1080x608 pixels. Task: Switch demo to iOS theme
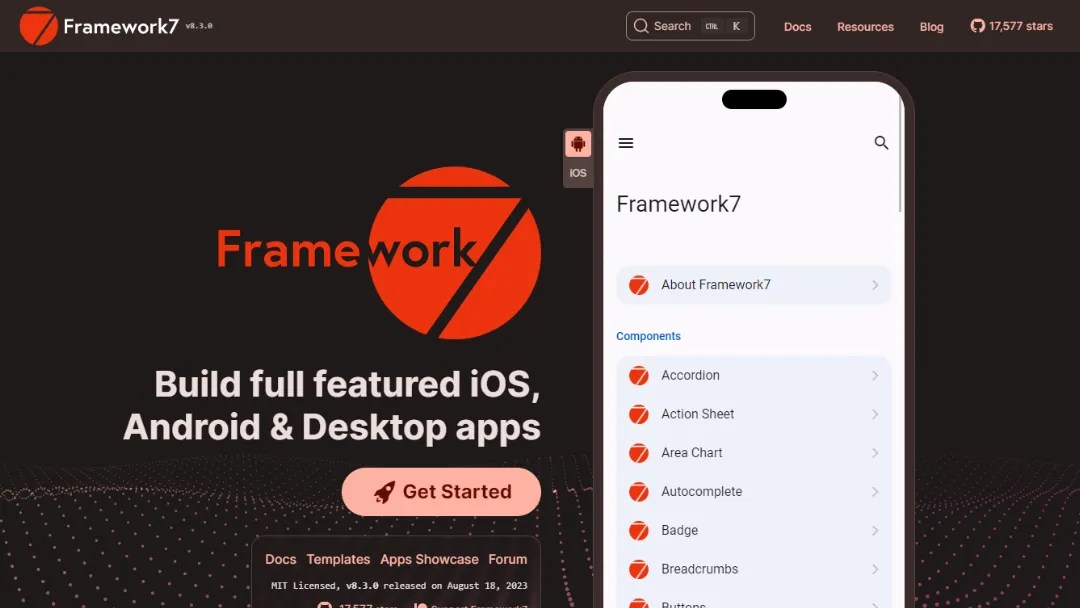578,173
